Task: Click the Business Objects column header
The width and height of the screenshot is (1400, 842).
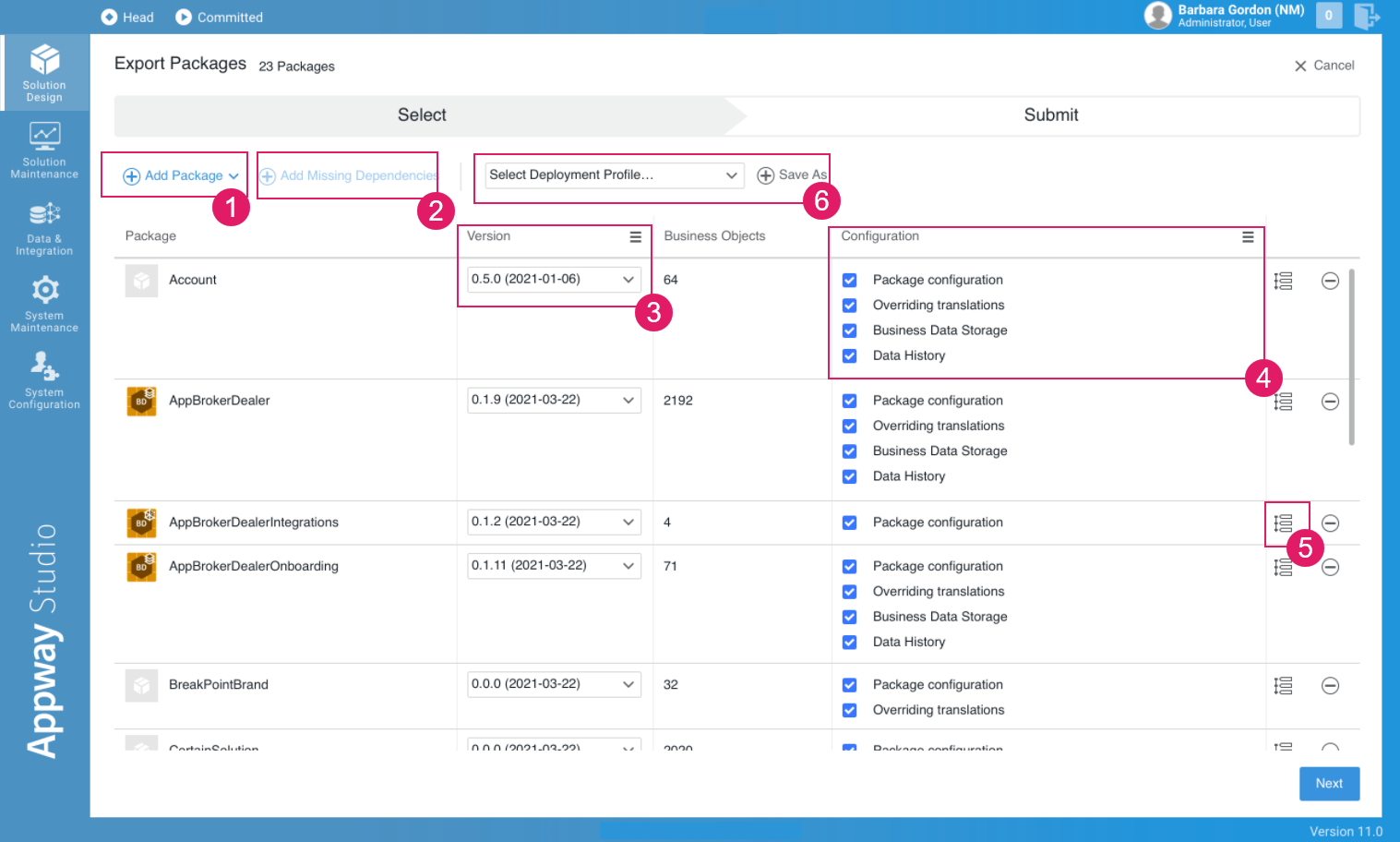Action: coord(714,236)
